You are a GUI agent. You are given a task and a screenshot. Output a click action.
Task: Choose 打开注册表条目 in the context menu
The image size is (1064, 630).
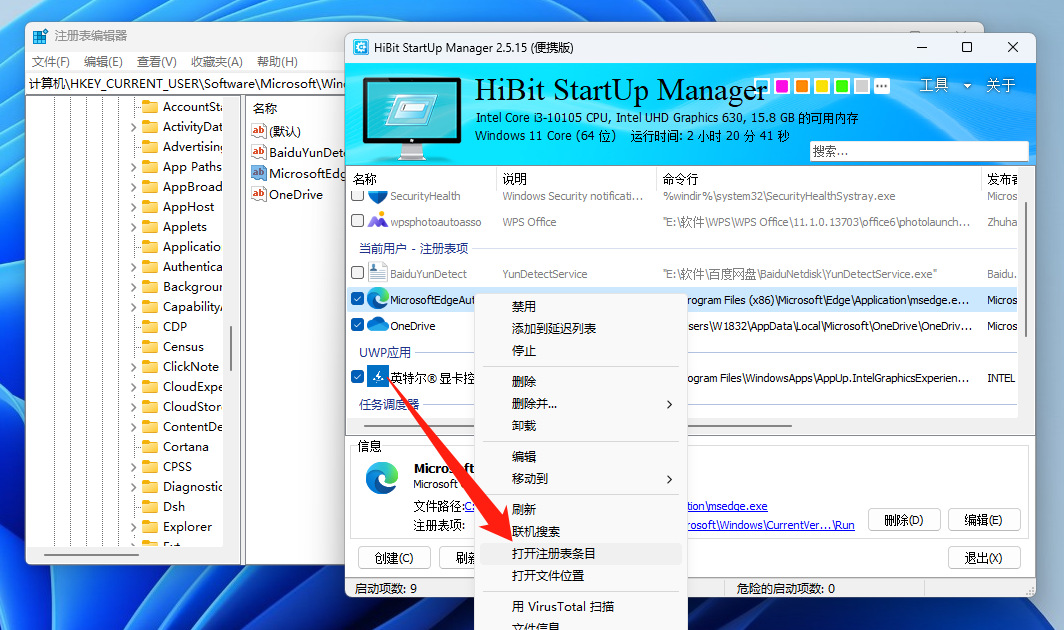pos(581,554)
